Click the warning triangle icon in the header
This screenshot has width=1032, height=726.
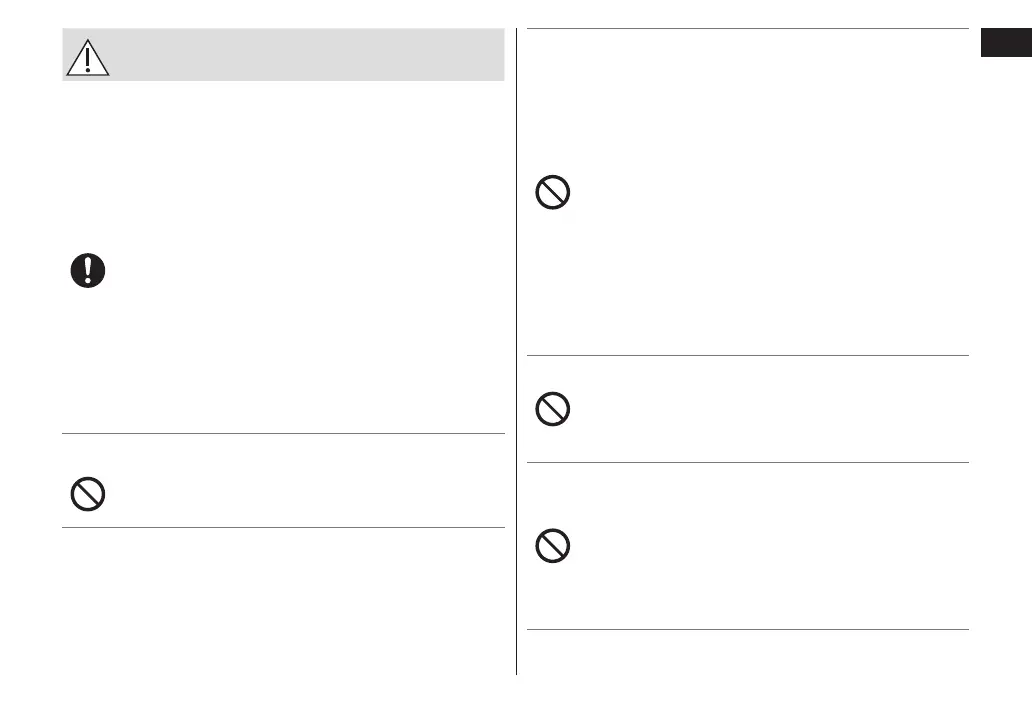pos(88,59)
